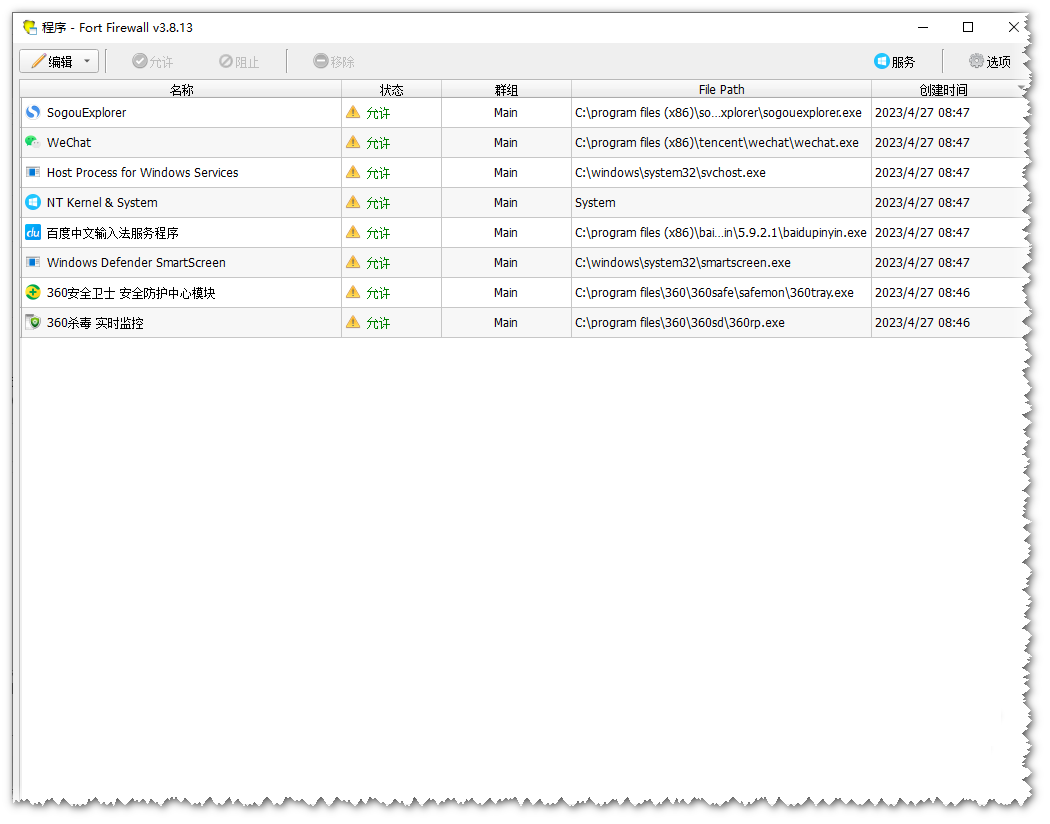Screen dimensions: 1050x824
Task: Select the 360杀毒 实时监控 text
Action: pos(95,323)
